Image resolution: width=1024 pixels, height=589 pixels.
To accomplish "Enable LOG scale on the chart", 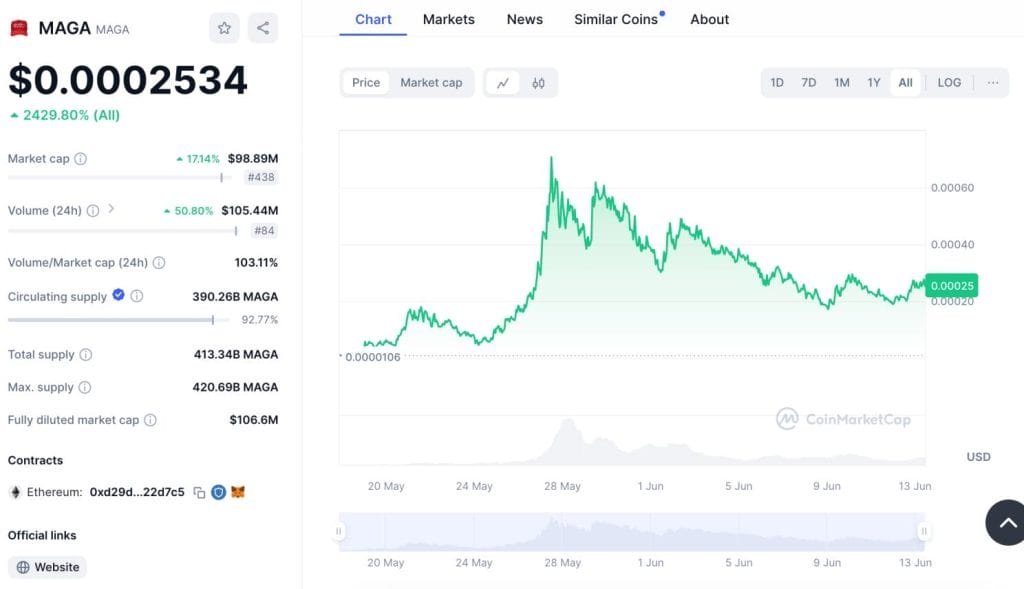I will 948,83.
